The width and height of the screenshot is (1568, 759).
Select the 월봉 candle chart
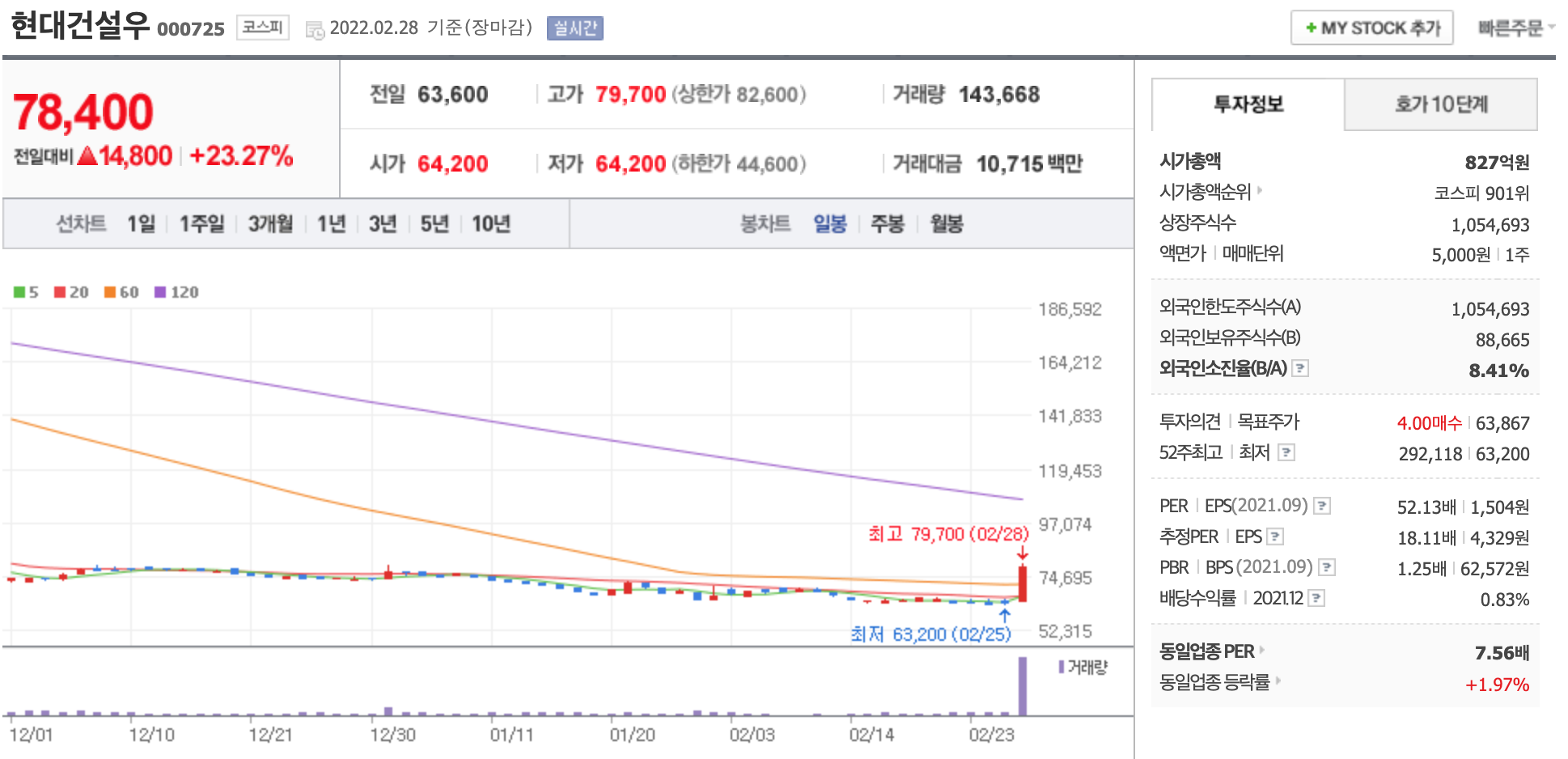click(946, 223)
